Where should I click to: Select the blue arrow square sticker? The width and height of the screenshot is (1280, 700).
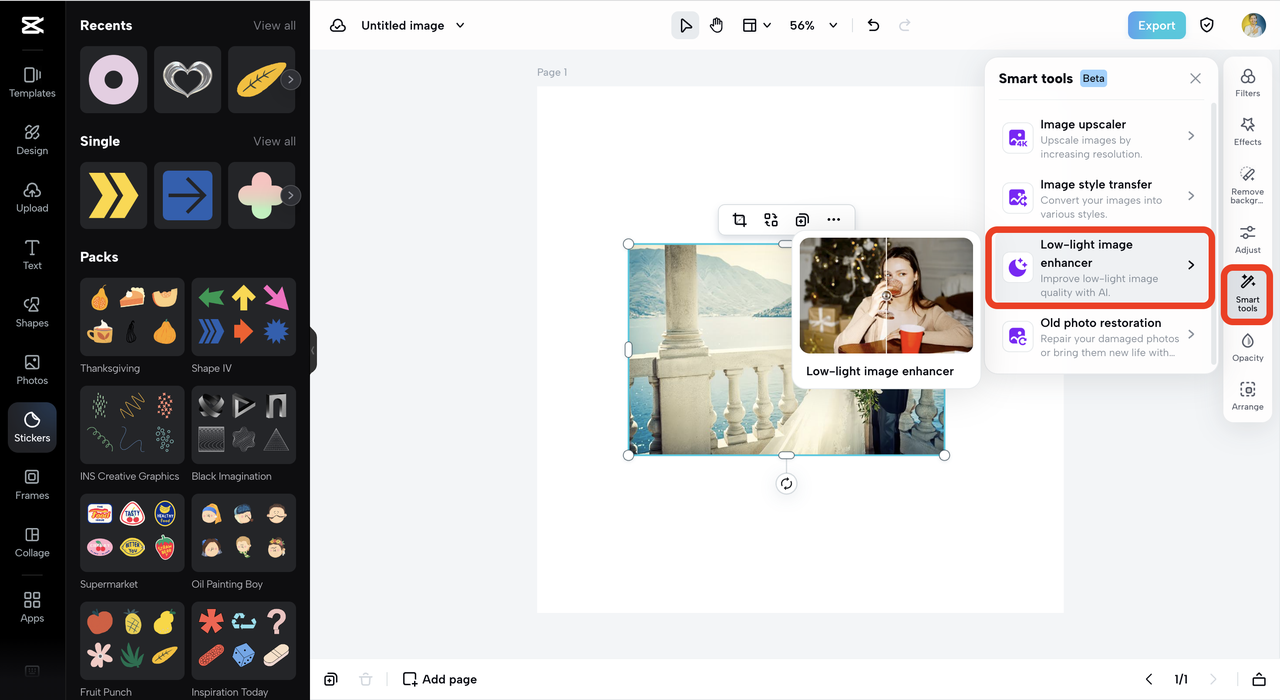click(187, 195)
